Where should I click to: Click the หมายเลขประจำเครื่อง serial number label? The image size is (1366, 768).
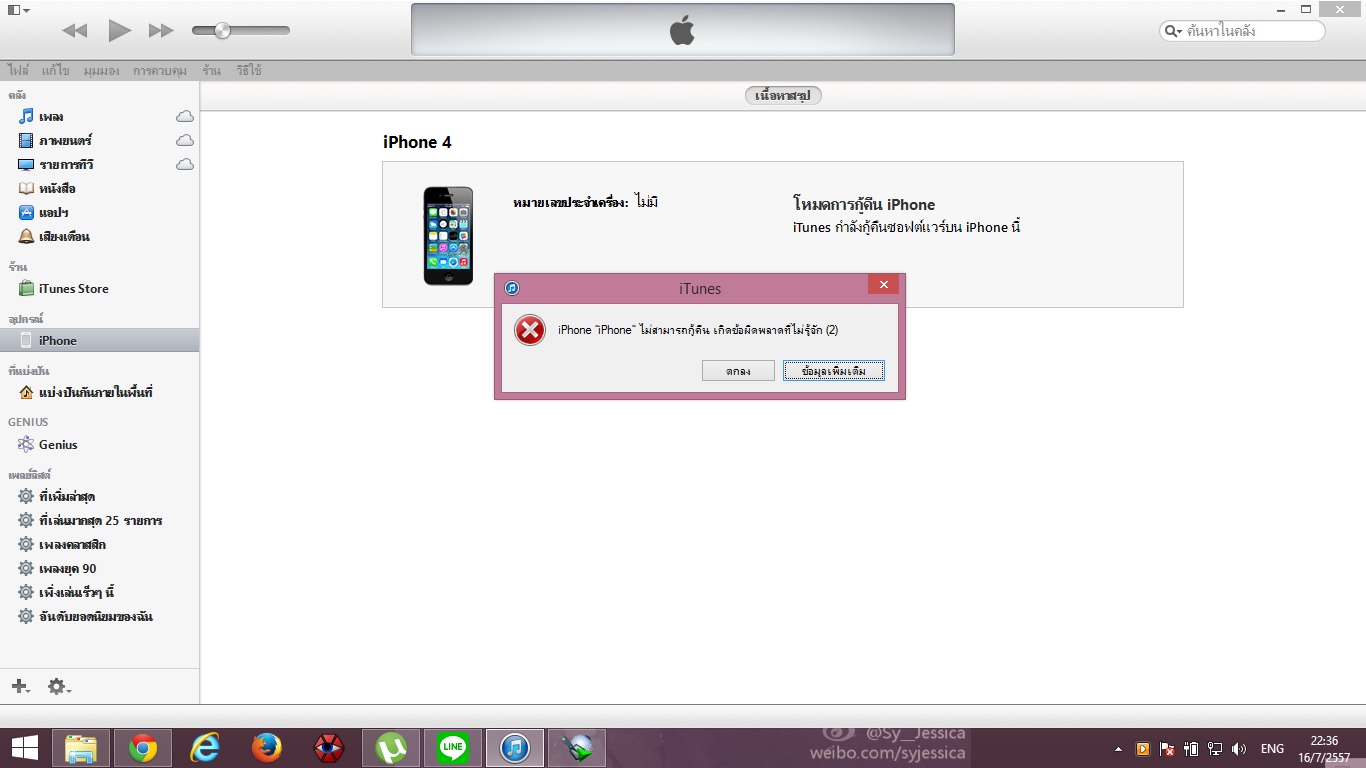570,203
